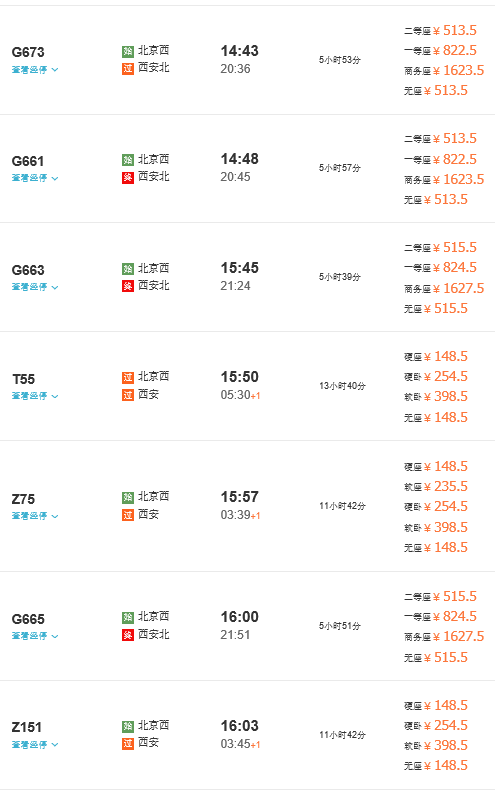Image resolution: width=495 pixels, height=795 pixels.
Task: Click green origin-station icon for G673
Action: click(x=128, y=51)
